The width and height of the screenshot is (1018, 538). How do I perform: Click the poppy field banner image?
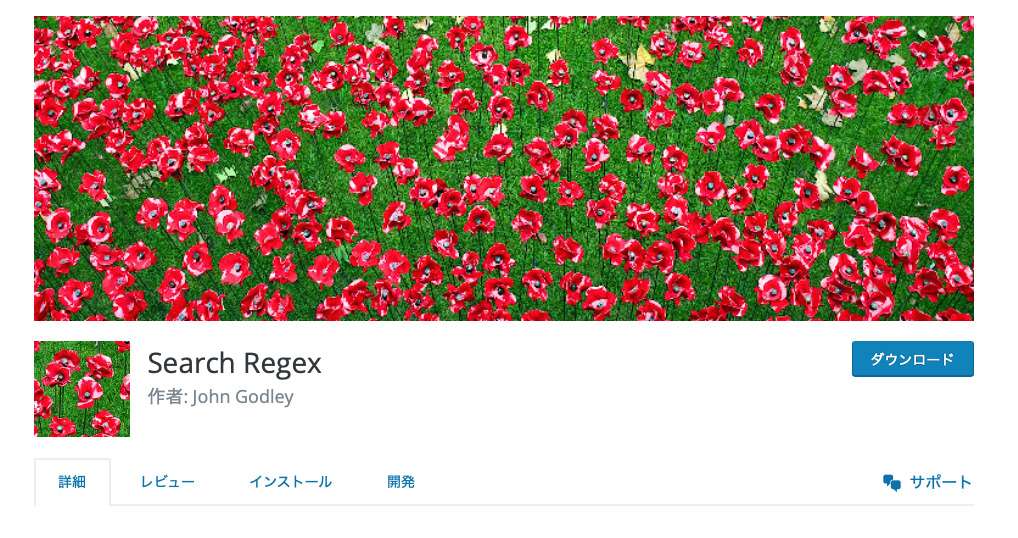504,169
